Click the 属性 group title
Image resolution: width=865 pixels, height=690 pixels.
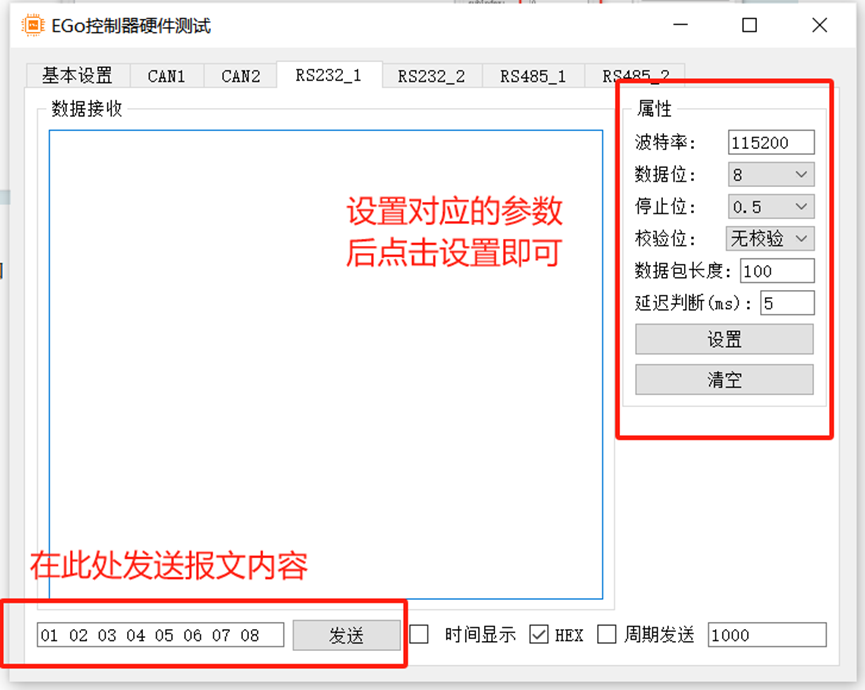tap(654, 109)
